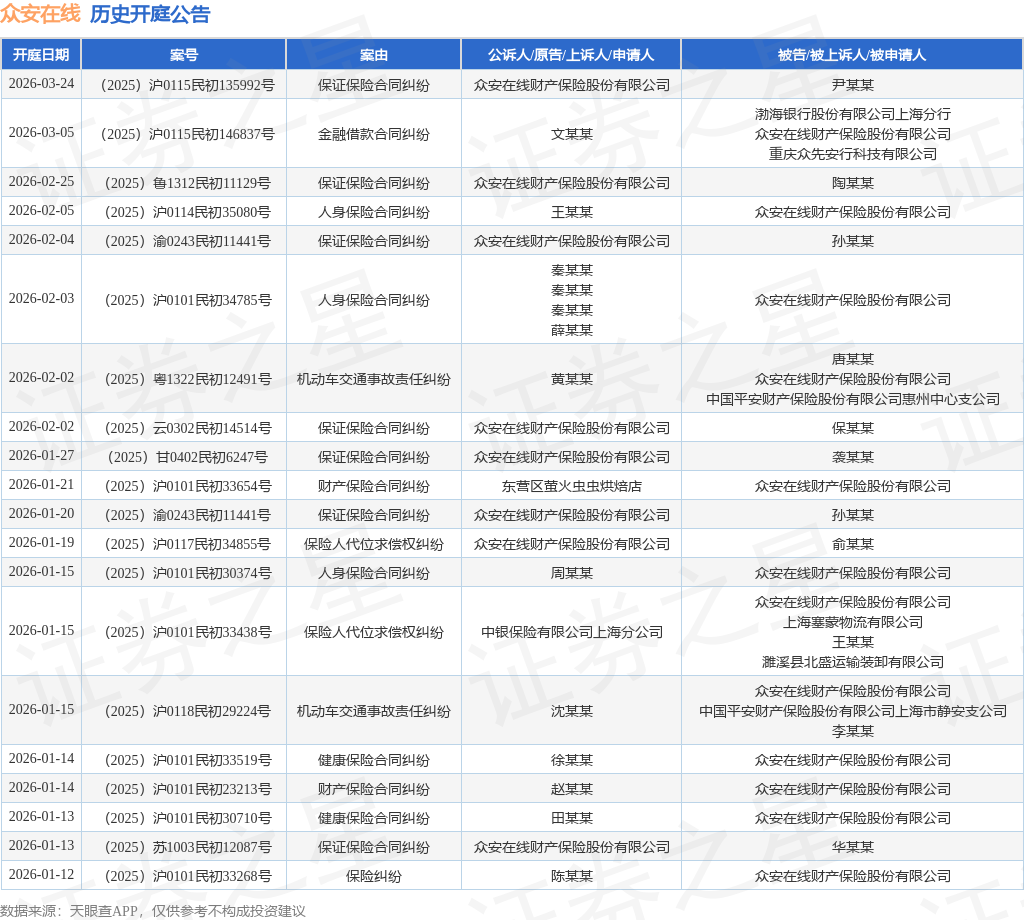Click defendant name 裘某某
This screenshot has height=920, width=1024.
point(852,456)
